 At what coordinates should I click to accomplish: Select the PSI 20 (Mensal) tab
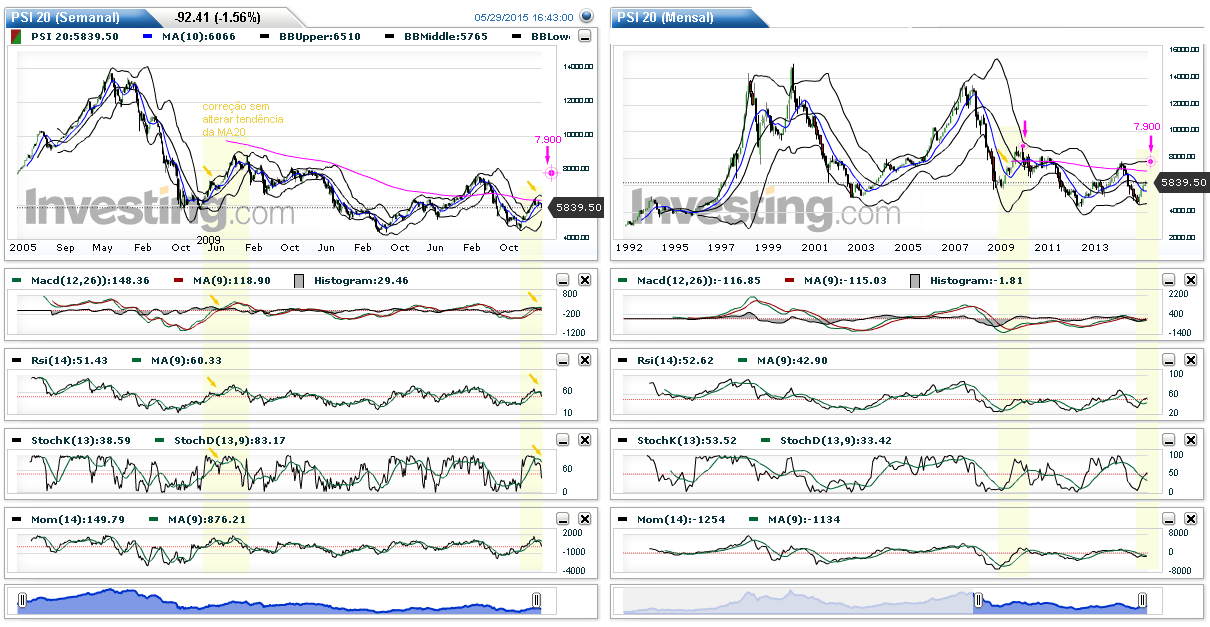[x=665, y=17]
